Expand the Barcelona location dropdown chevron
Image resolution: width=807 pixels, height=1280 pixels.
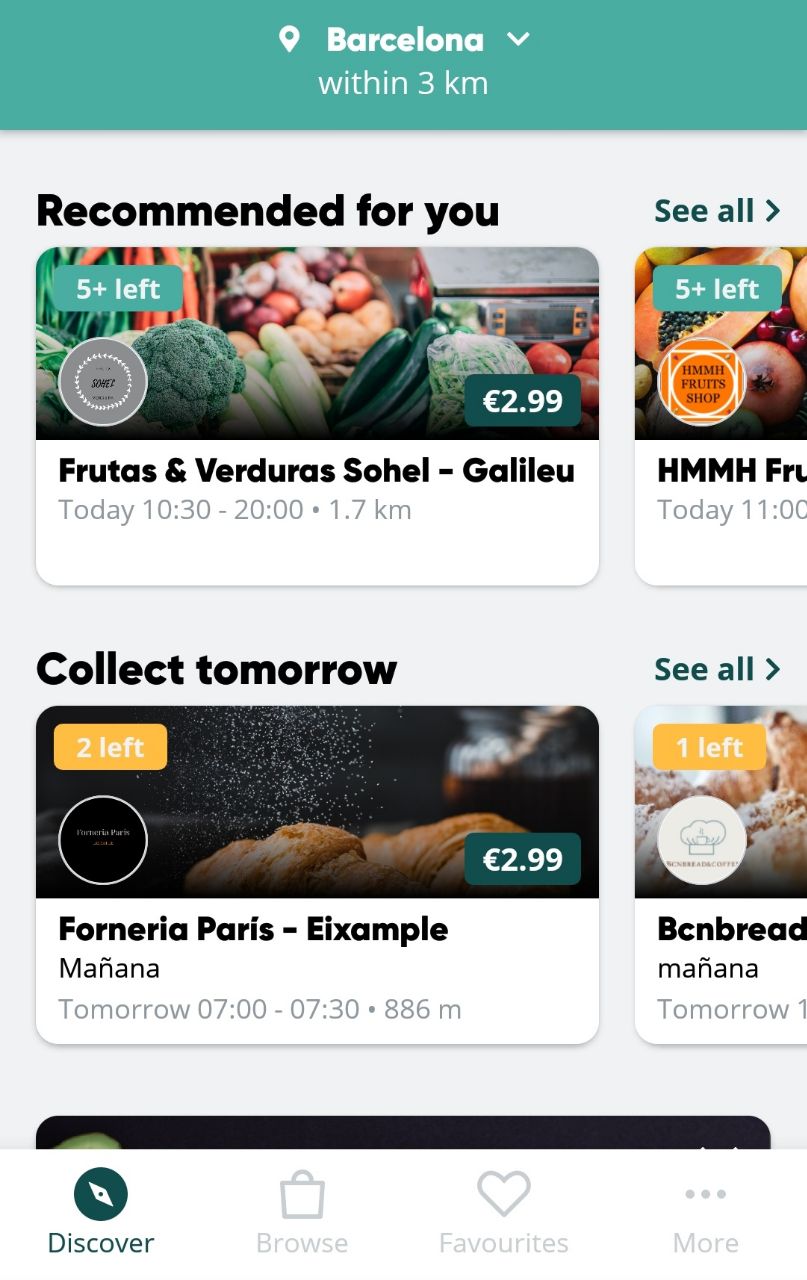pyautogui.click(x=518, y=40)
